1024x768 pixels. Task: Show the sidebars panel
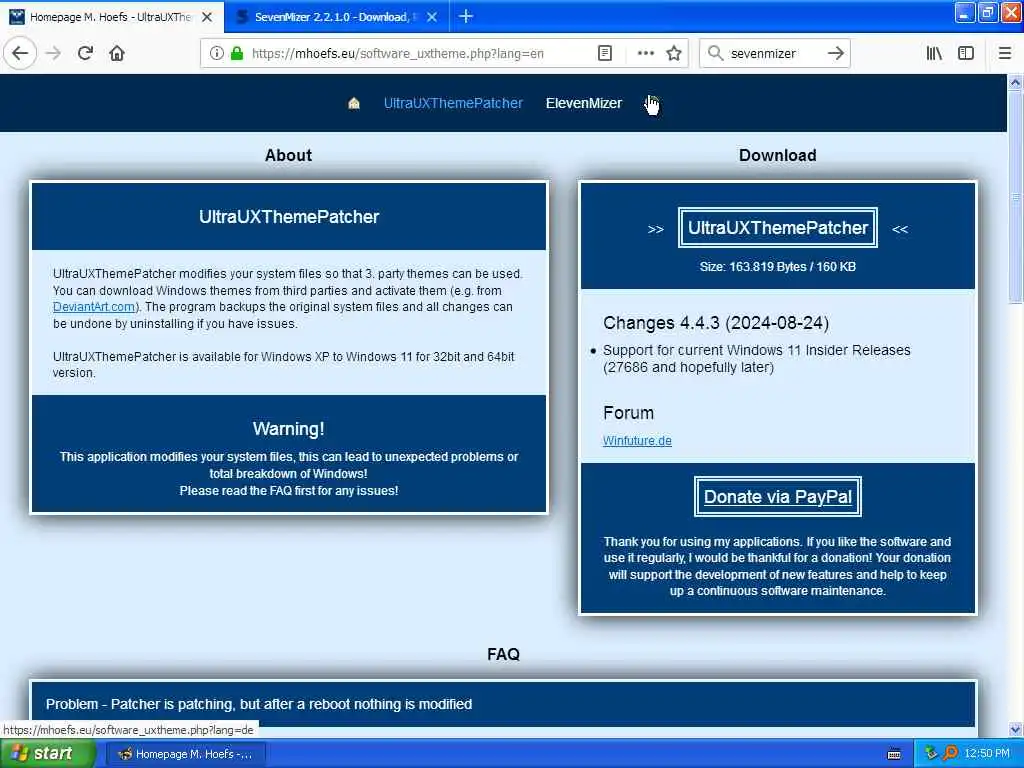pos(966,54)
